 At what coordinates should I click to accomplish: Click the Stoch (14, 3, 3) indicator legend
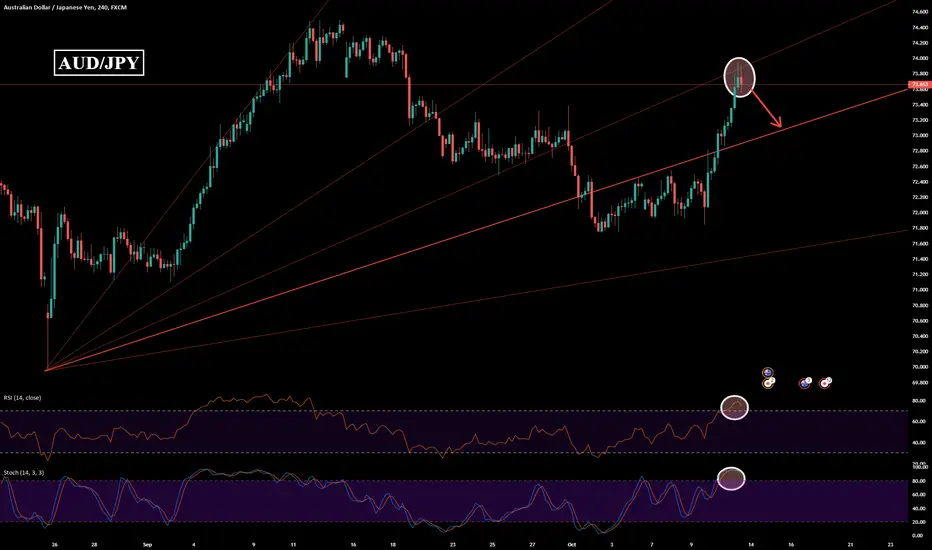click(x=24, y=473)
